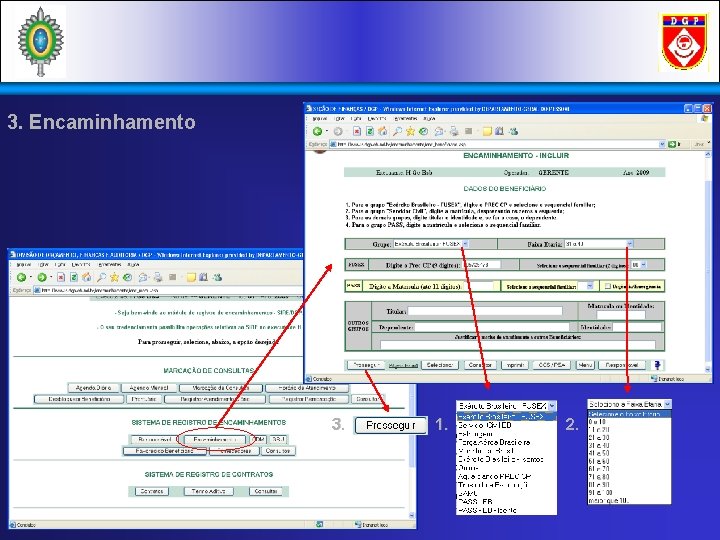This screenshot has height=540, width=720.
Task: Open the Grupo dropdown in the form
Action: click(465, 244)
